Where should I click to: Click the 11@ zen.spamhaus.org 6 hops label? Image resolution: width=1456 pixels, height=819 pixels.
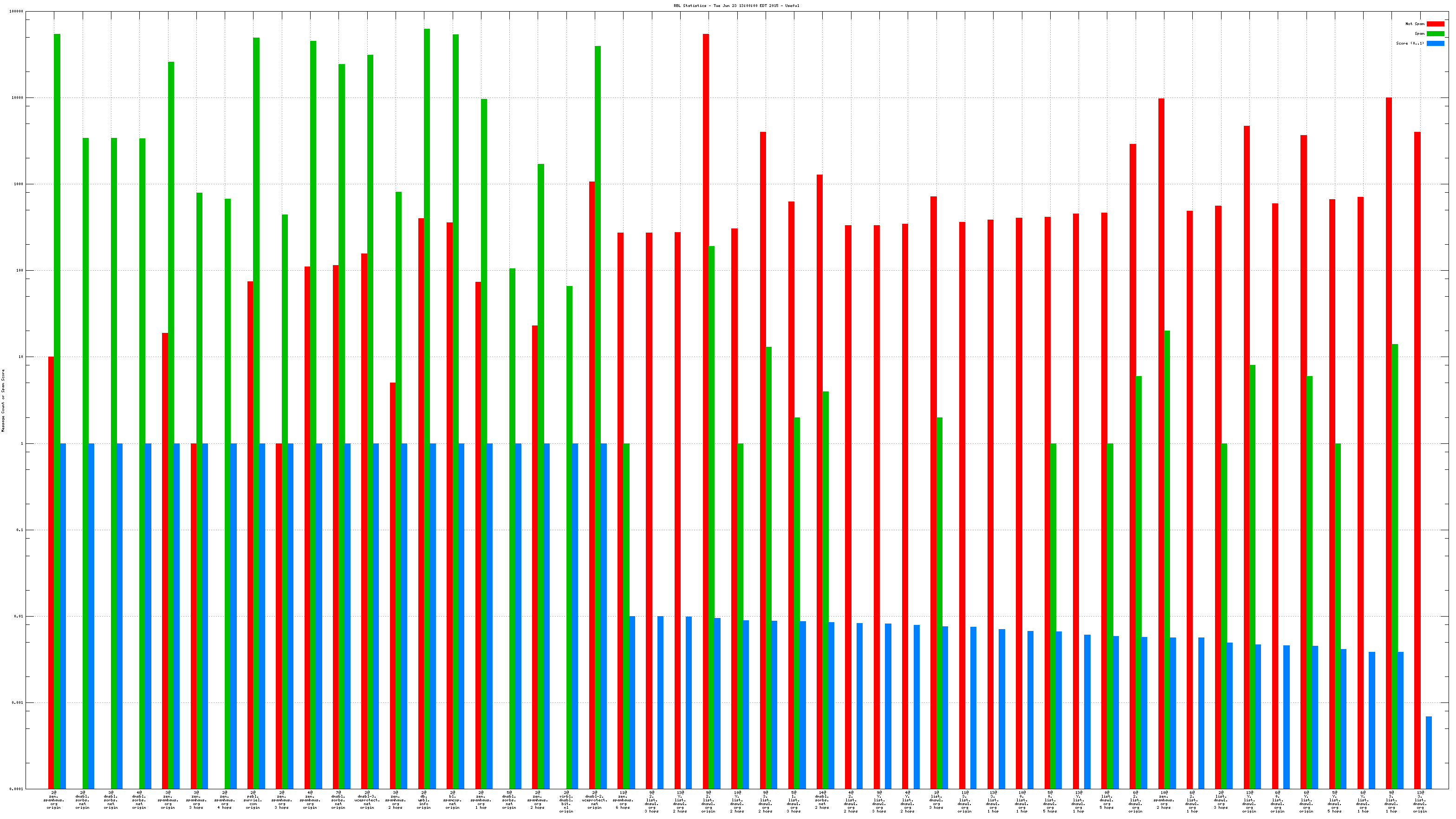click(623, 800)
